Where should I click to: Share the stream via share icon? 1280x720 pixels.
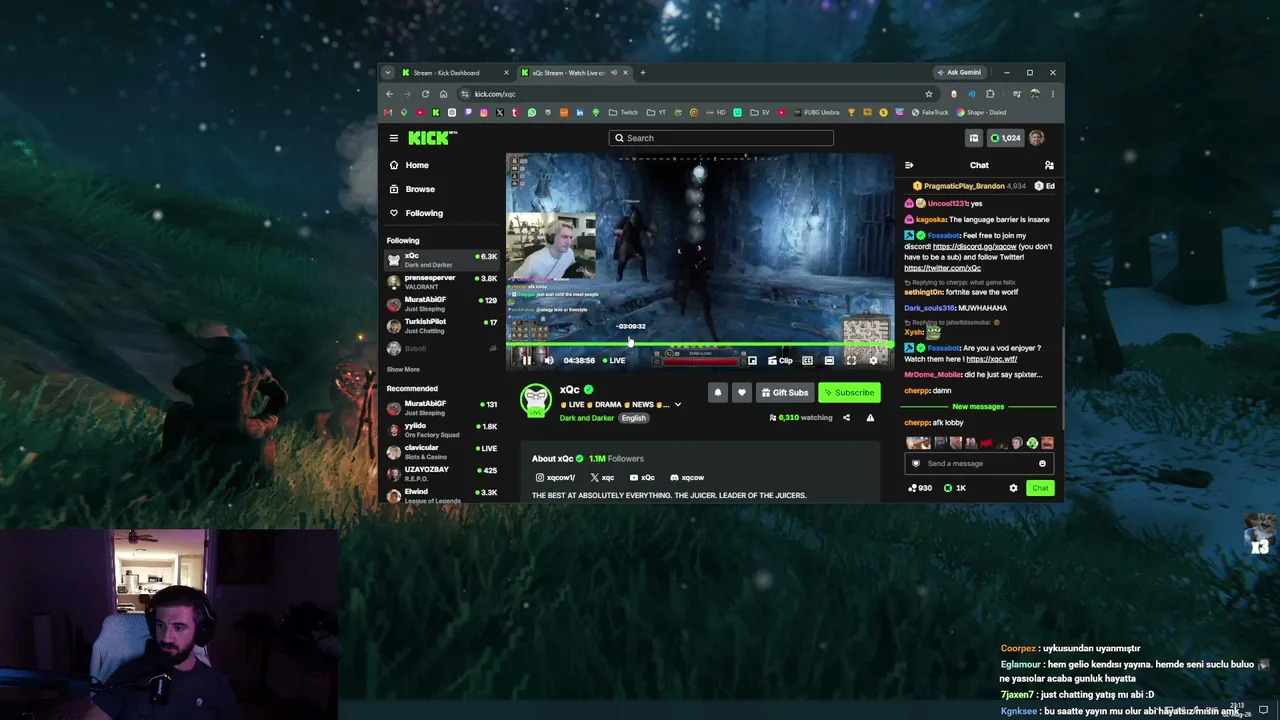point(846,418)
